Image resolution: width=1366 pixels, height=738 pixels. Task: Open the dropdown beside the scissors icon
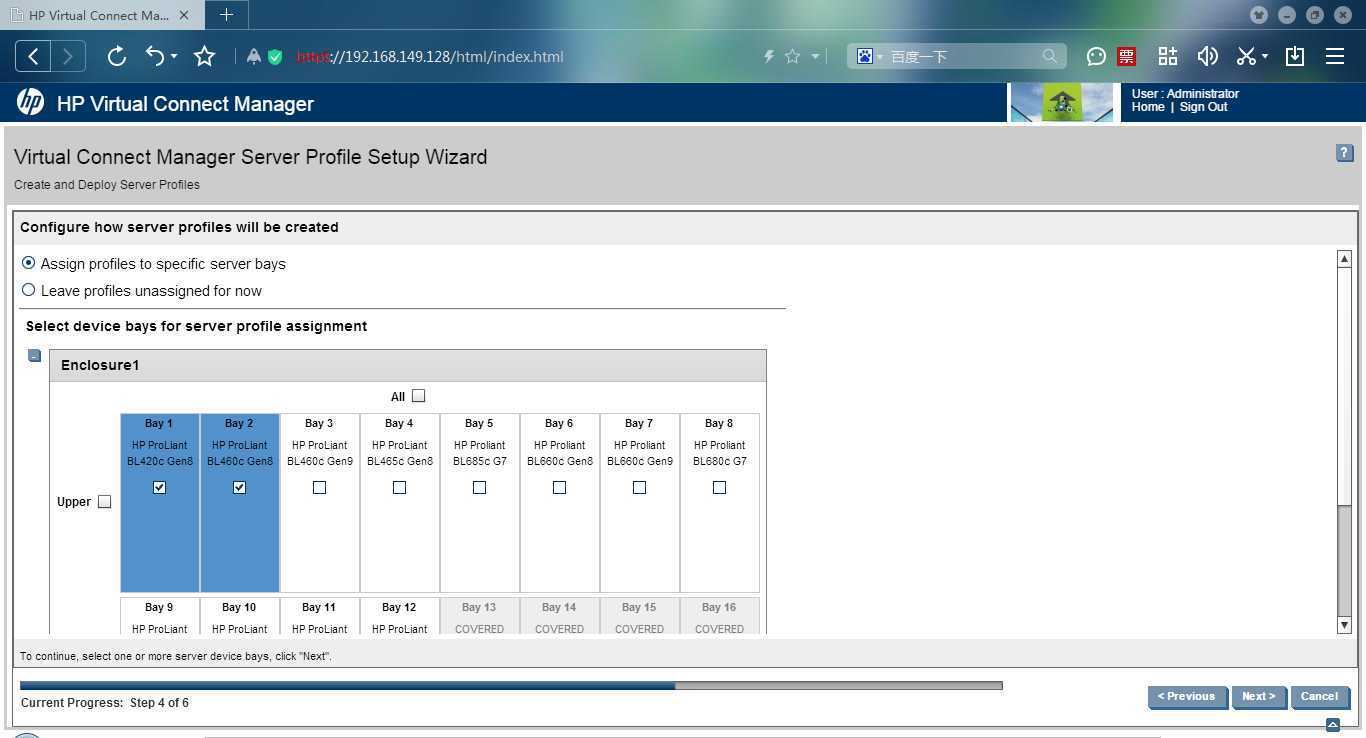(1265, 57)
